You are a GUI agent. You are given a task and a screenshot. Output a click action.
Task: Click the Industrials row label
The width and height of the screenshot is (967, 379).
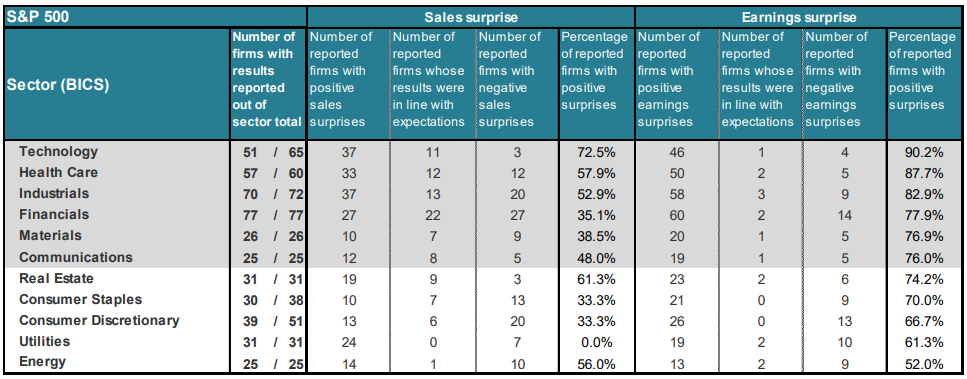click(54, 194)
